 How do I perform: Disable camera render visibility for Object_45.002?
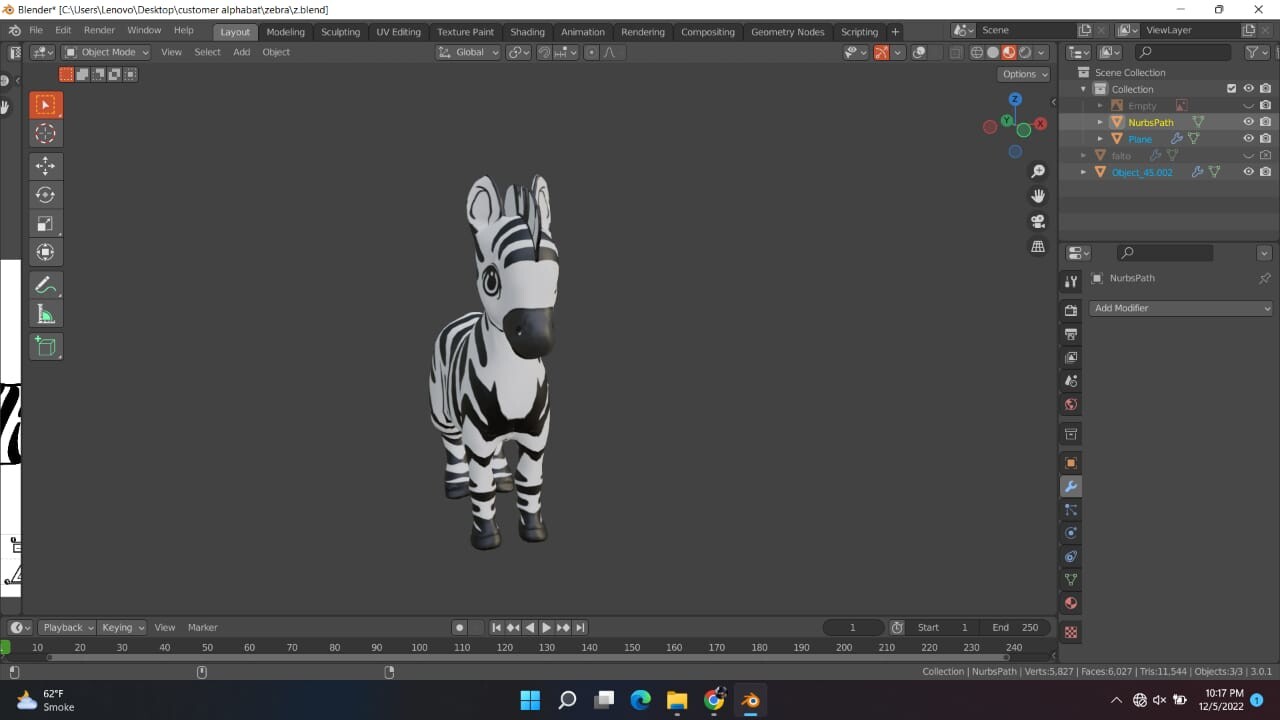(x=1265, y=171)
